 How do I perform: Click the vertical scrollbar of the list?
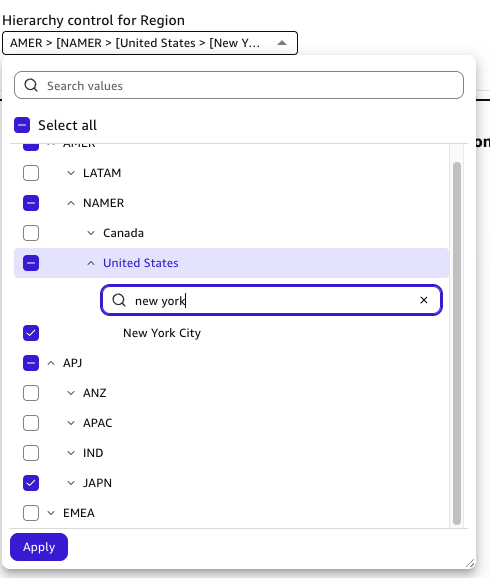pos(457,343)
